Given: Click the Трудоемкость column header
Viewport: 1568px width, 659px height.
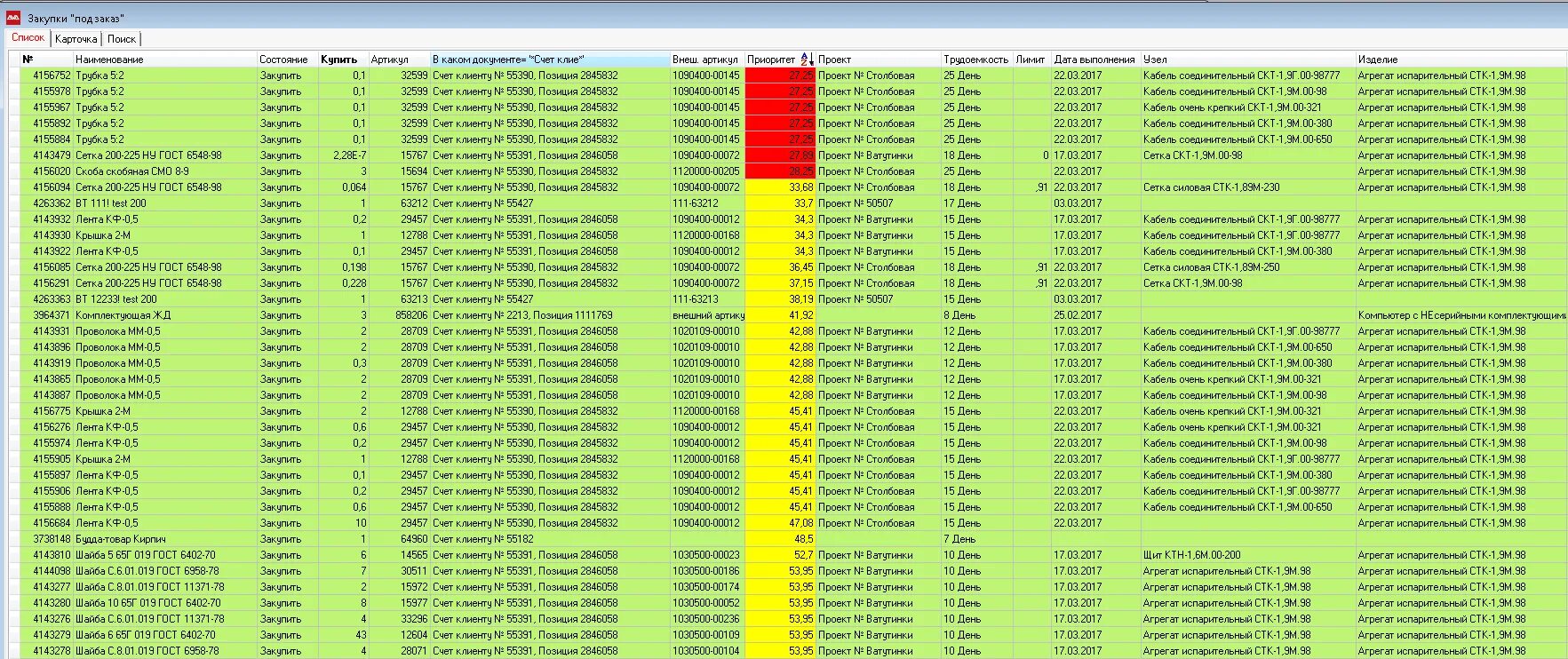Looking at the screenshot, I should pyautogui.click(x=977, y=60).
